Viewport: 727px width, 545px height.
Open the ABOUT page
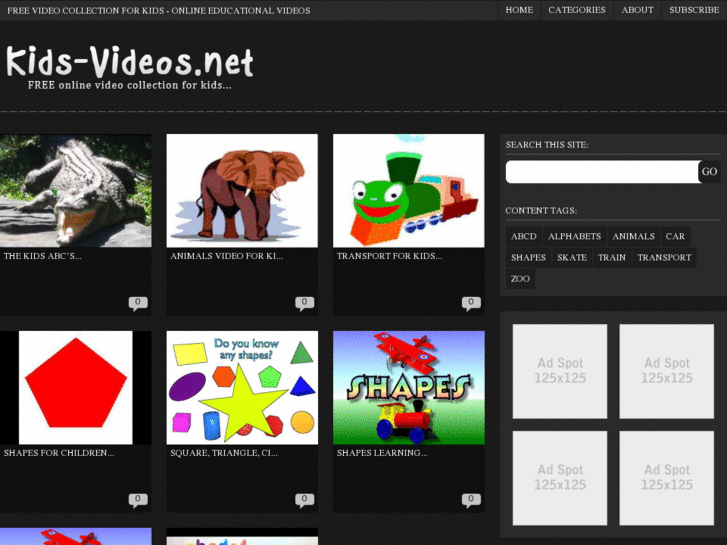pos(638,10)
